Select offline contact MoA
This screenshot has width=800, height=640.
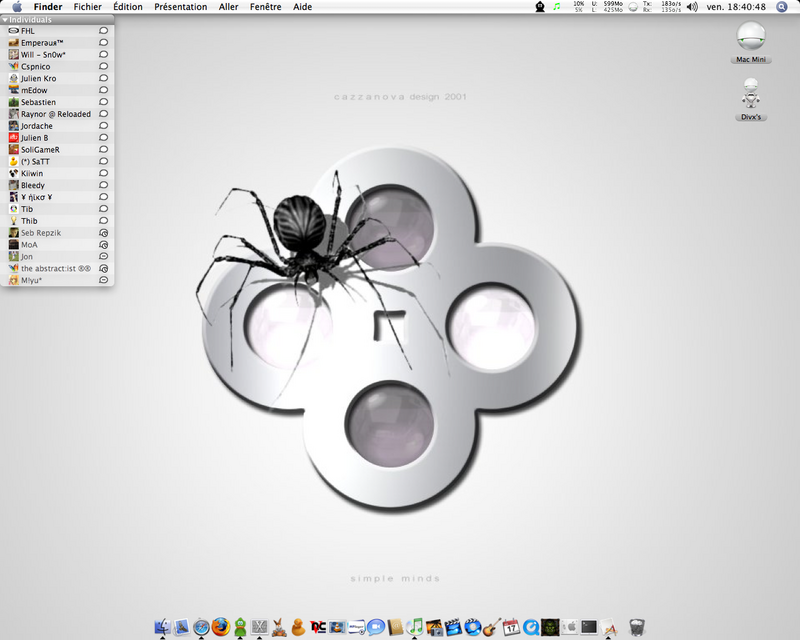[x=58, y=244]
